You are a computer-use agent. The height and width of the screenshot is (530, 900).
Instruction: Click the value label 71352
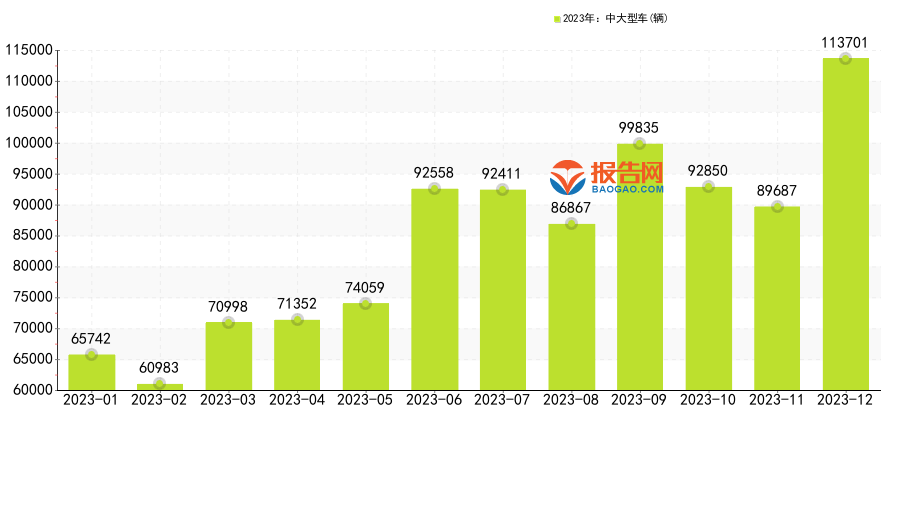point(297,304)
